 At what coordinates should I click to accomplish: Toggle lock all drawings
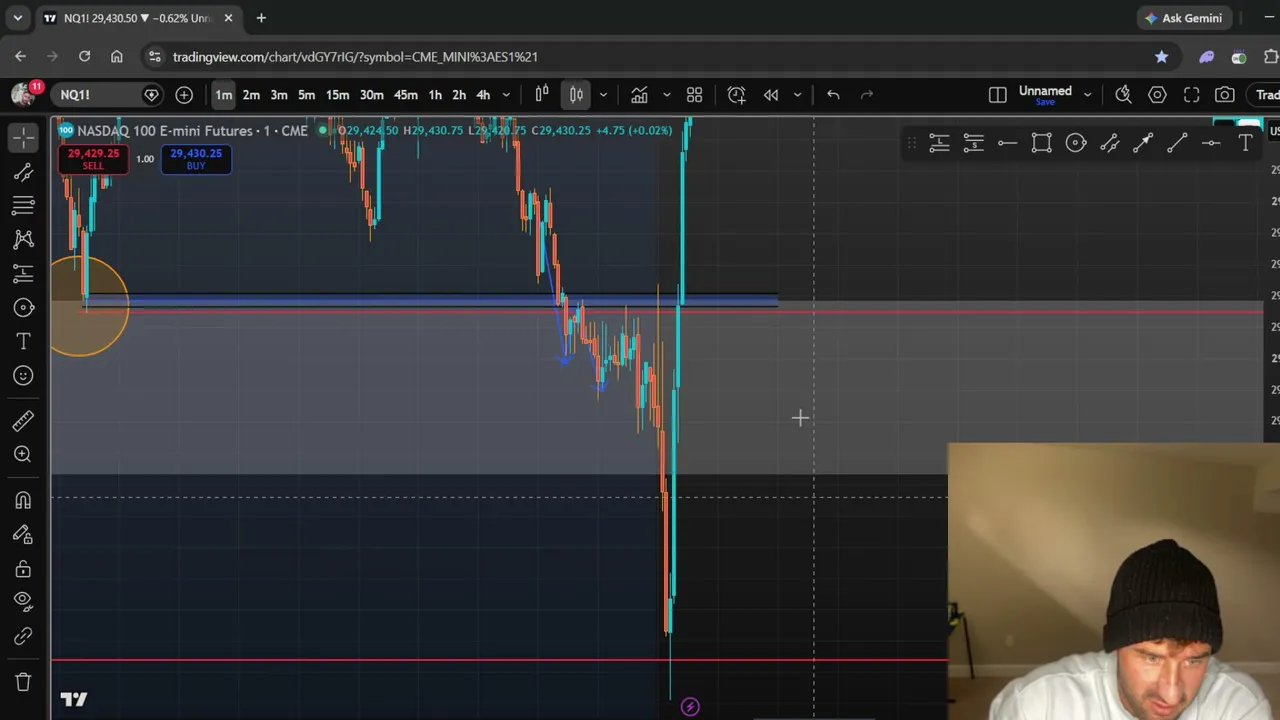click(x=23, y=569)
